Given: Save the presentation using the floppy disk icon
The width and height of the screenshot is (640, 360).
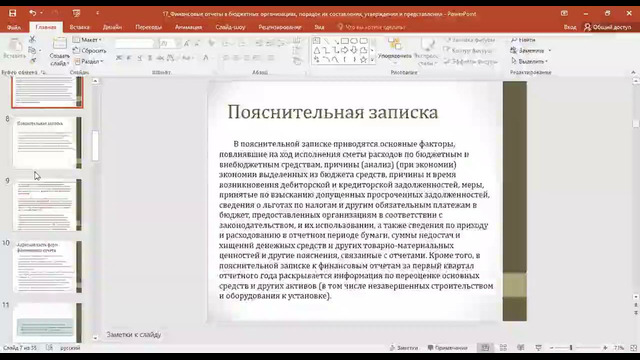Looking at the screenshot, I should (x=13, y=13).
